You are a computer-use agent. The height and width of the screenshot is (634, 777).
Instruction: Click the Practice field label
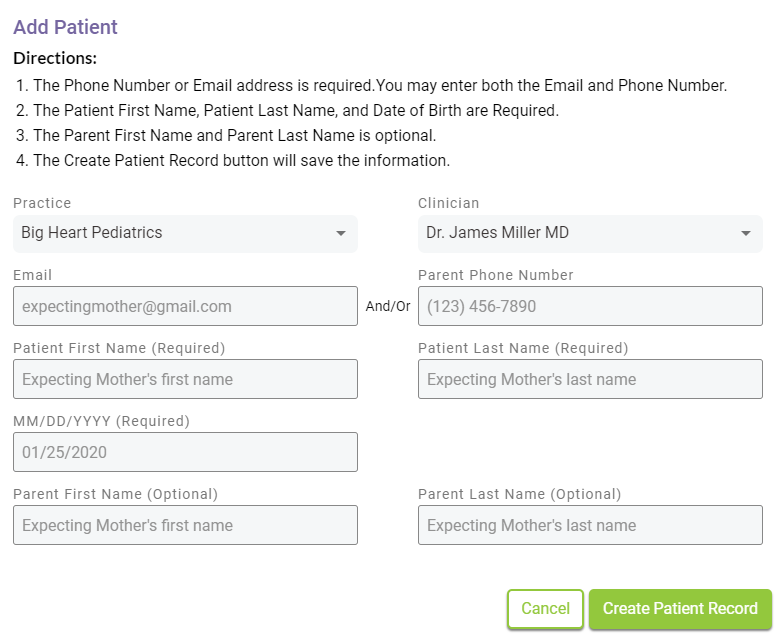[x=42, y=203]
